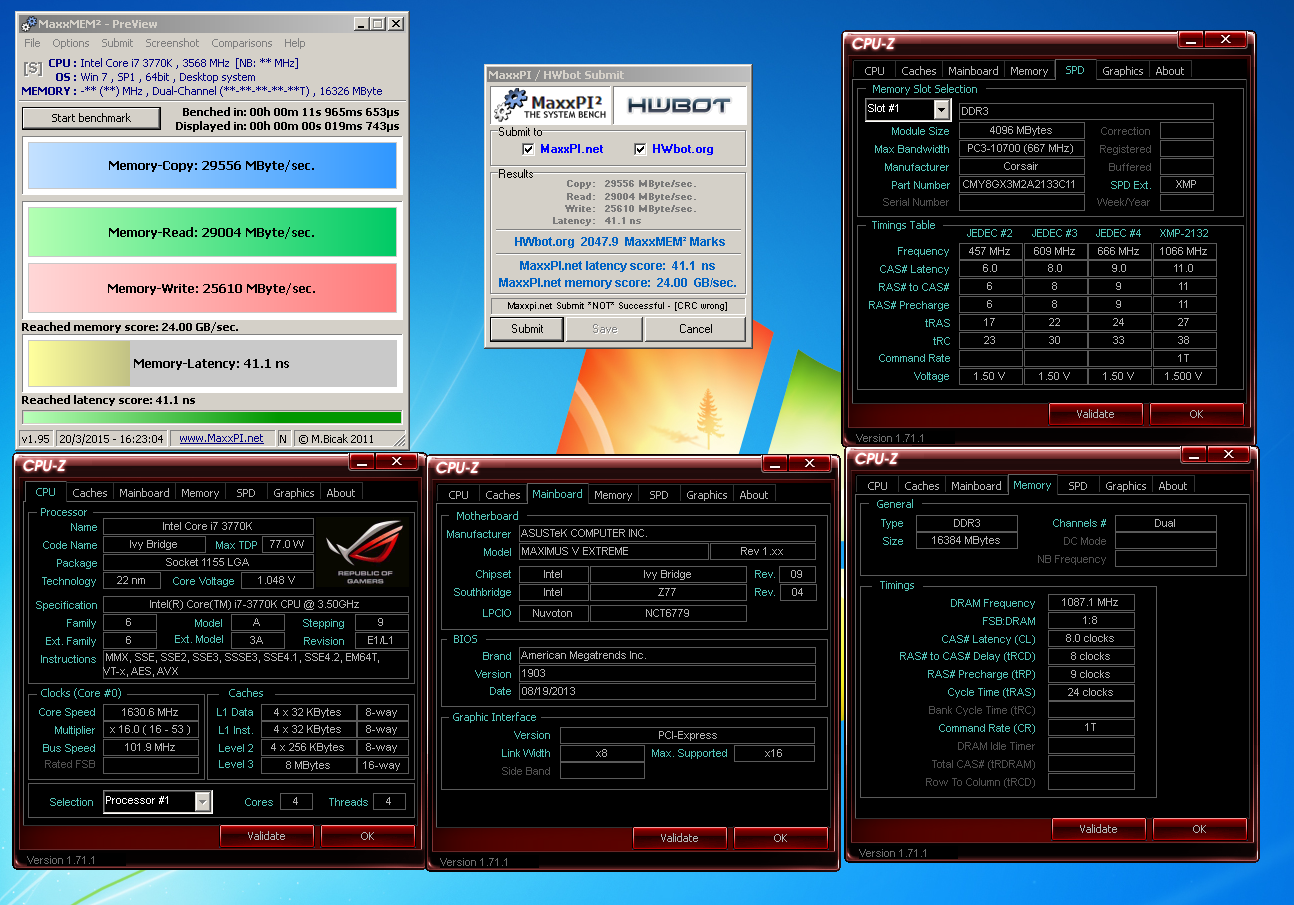Click OK in the CPU-Z Memory window
Screen dimensions: 1294x905
1199,829
